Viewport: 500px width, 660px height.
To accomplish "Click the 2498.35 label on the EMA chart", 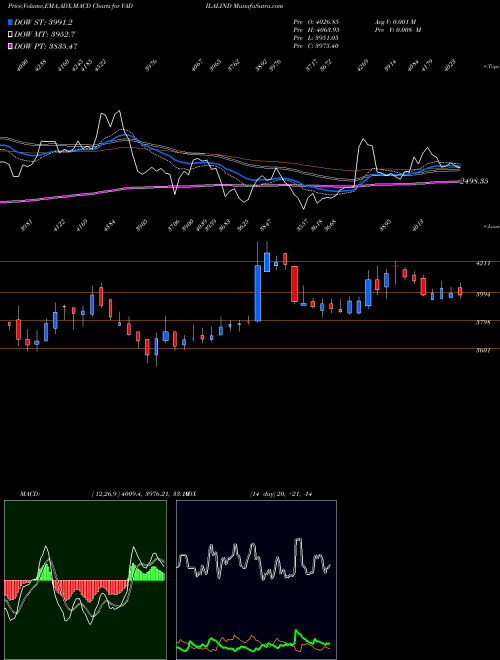I will point(474,181).
